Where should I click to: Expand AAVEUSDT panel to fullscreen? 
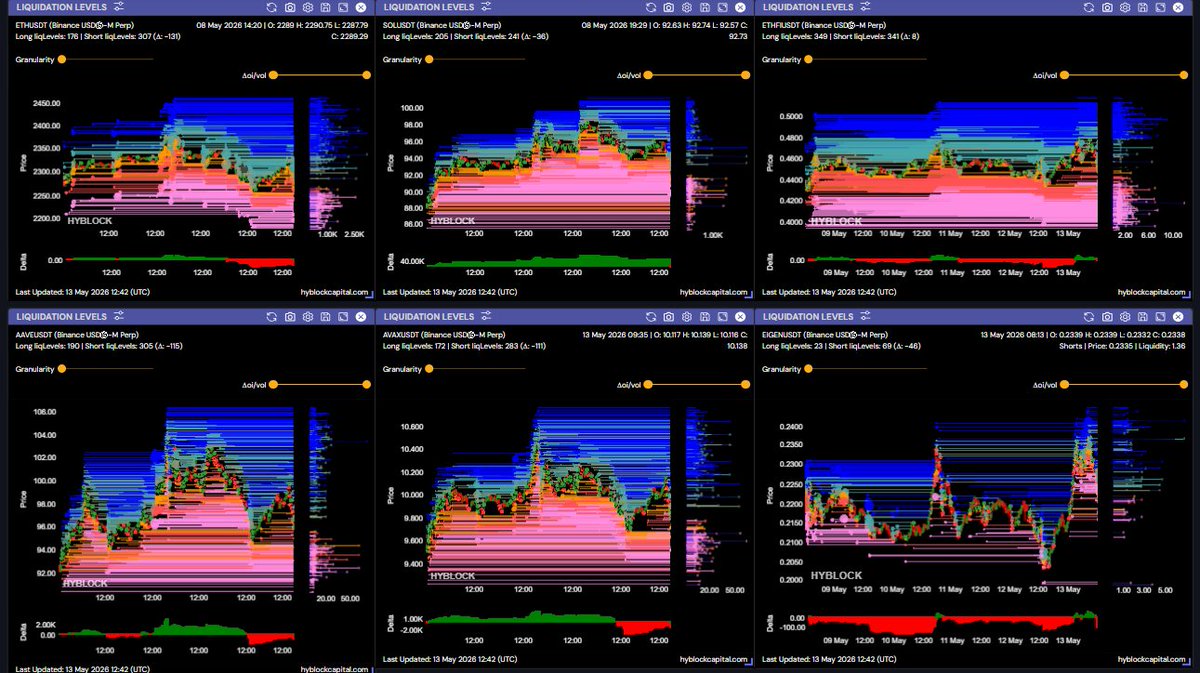[343, 316]
